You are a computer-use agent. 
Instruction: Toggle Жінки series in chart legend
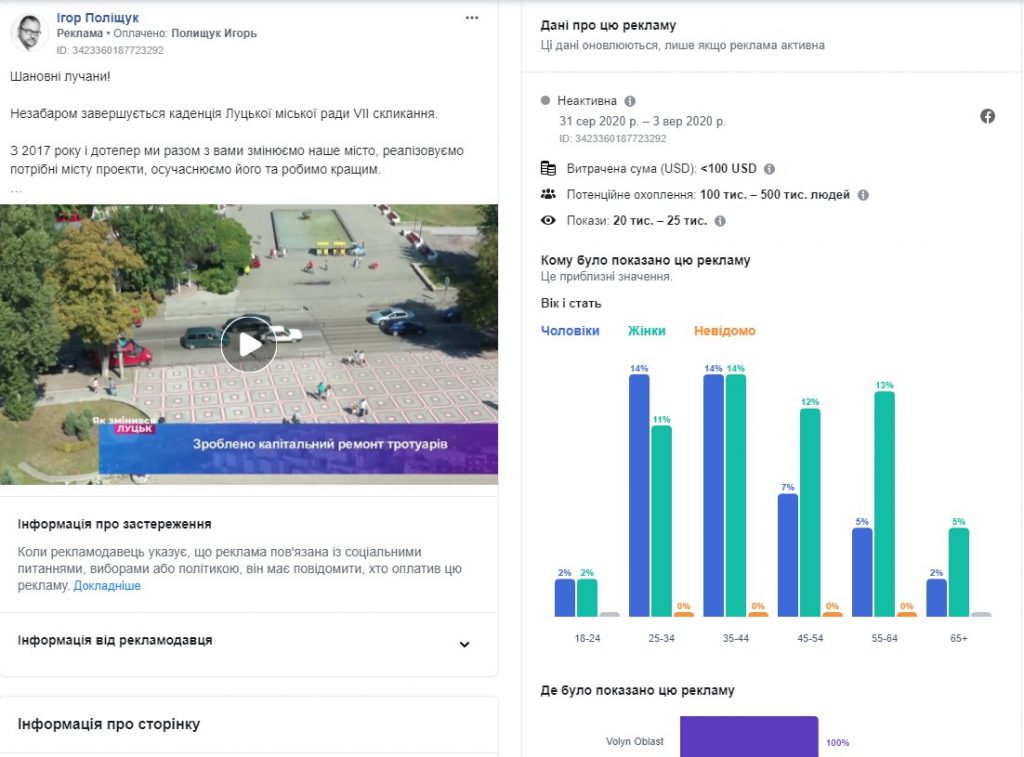646,331
